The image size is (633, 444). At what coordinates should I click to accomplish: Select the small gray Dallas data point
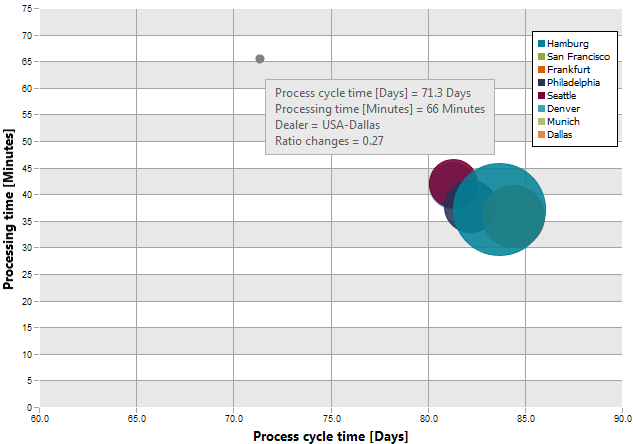pyautogui.click(x=260, y=59)
